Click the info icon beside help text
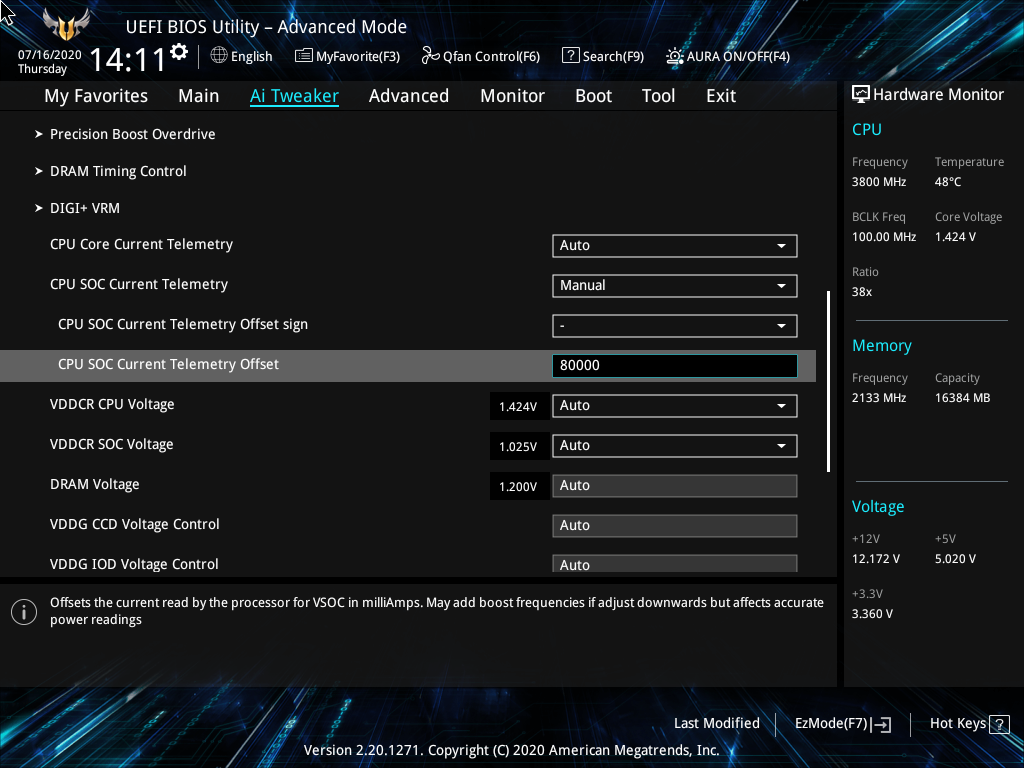Screen dimensions: 1024x768 24,612
